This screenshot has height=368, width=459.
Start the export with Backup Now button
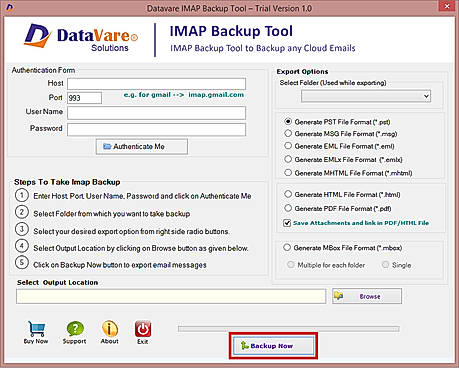click(273, 346)
